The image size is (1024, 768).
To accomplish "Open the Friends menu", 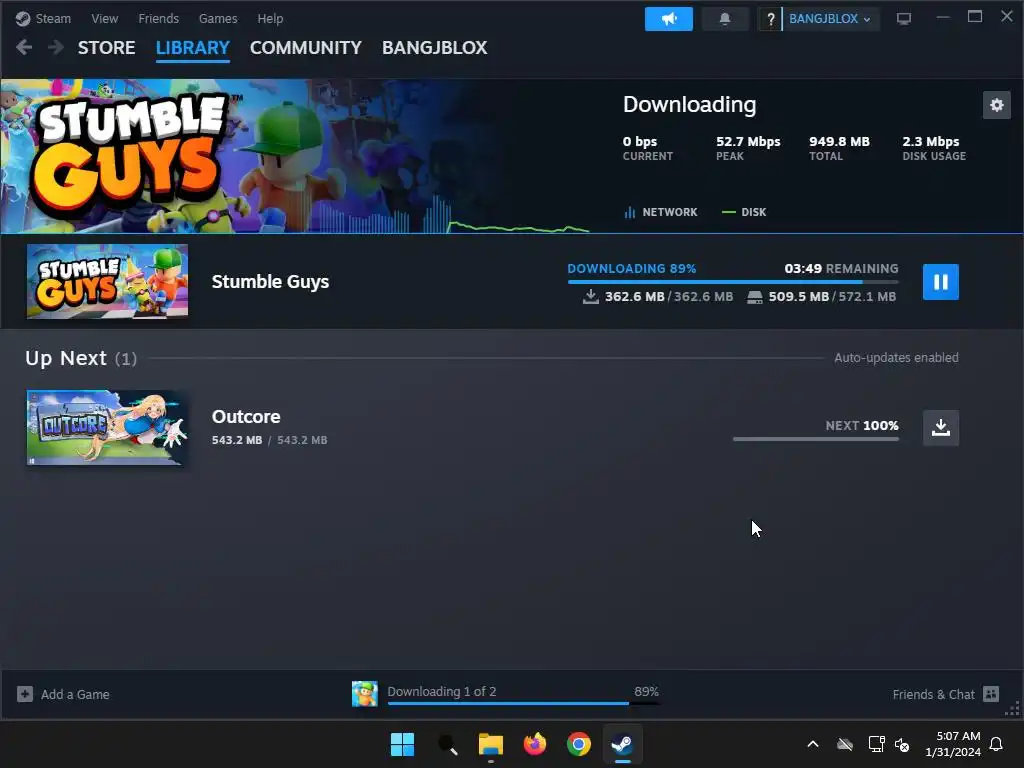I will tap(159, 19).
